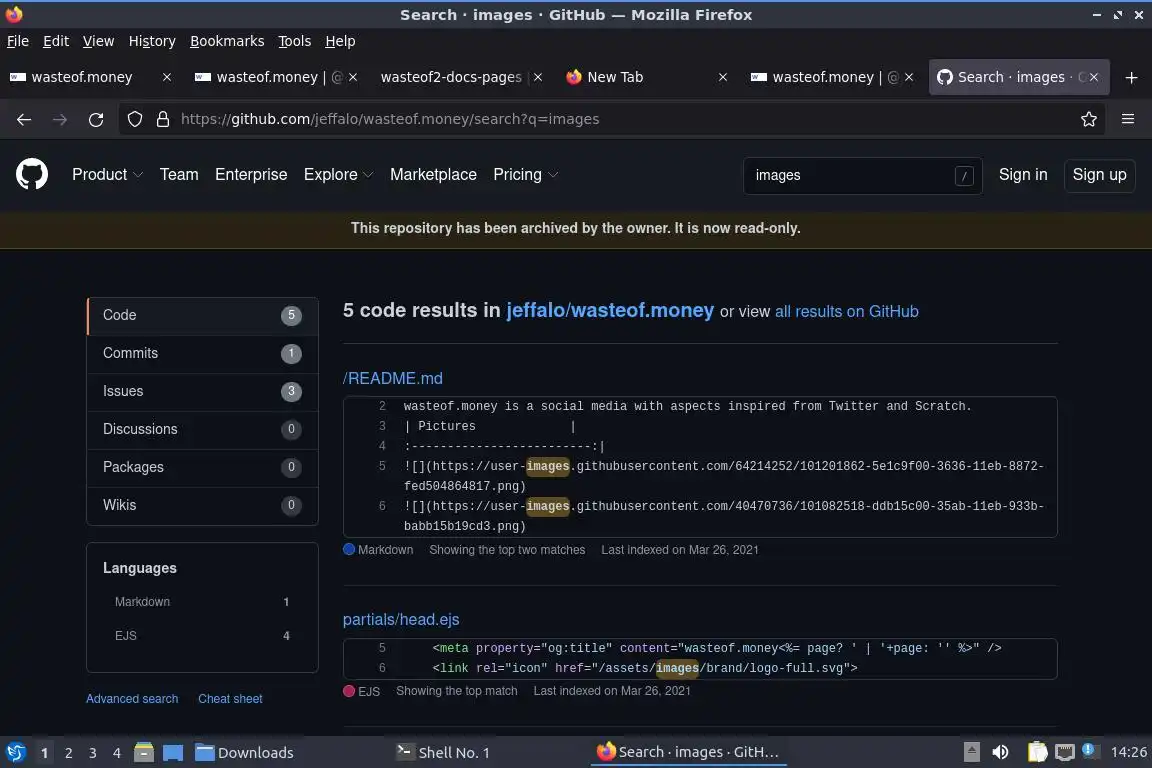Switch to workspace 2

[68, 753]
